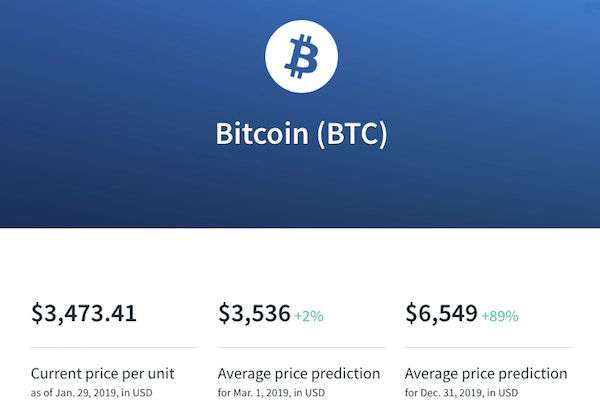Click the Current price per unit label
Viewport: 600px width, 419px height.
[x=103, y=373]
